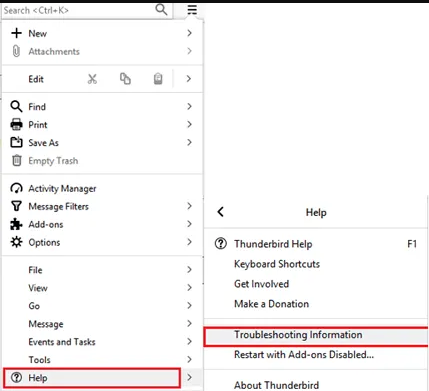
Task: Click the Print printer icon
Action: coord(16,125)
